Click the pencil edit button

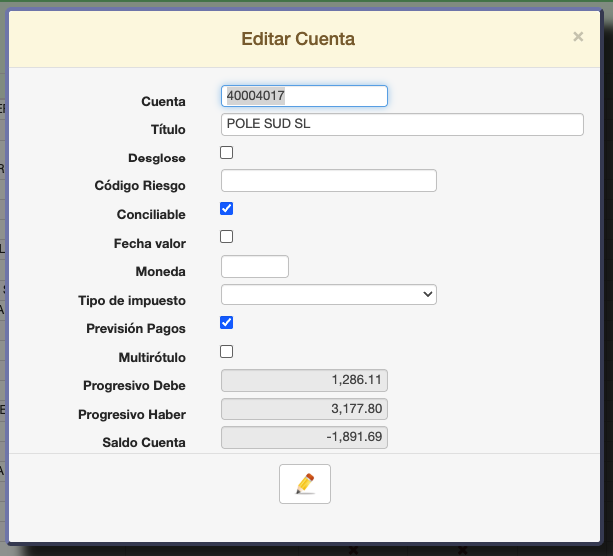[x=305, y=484]
